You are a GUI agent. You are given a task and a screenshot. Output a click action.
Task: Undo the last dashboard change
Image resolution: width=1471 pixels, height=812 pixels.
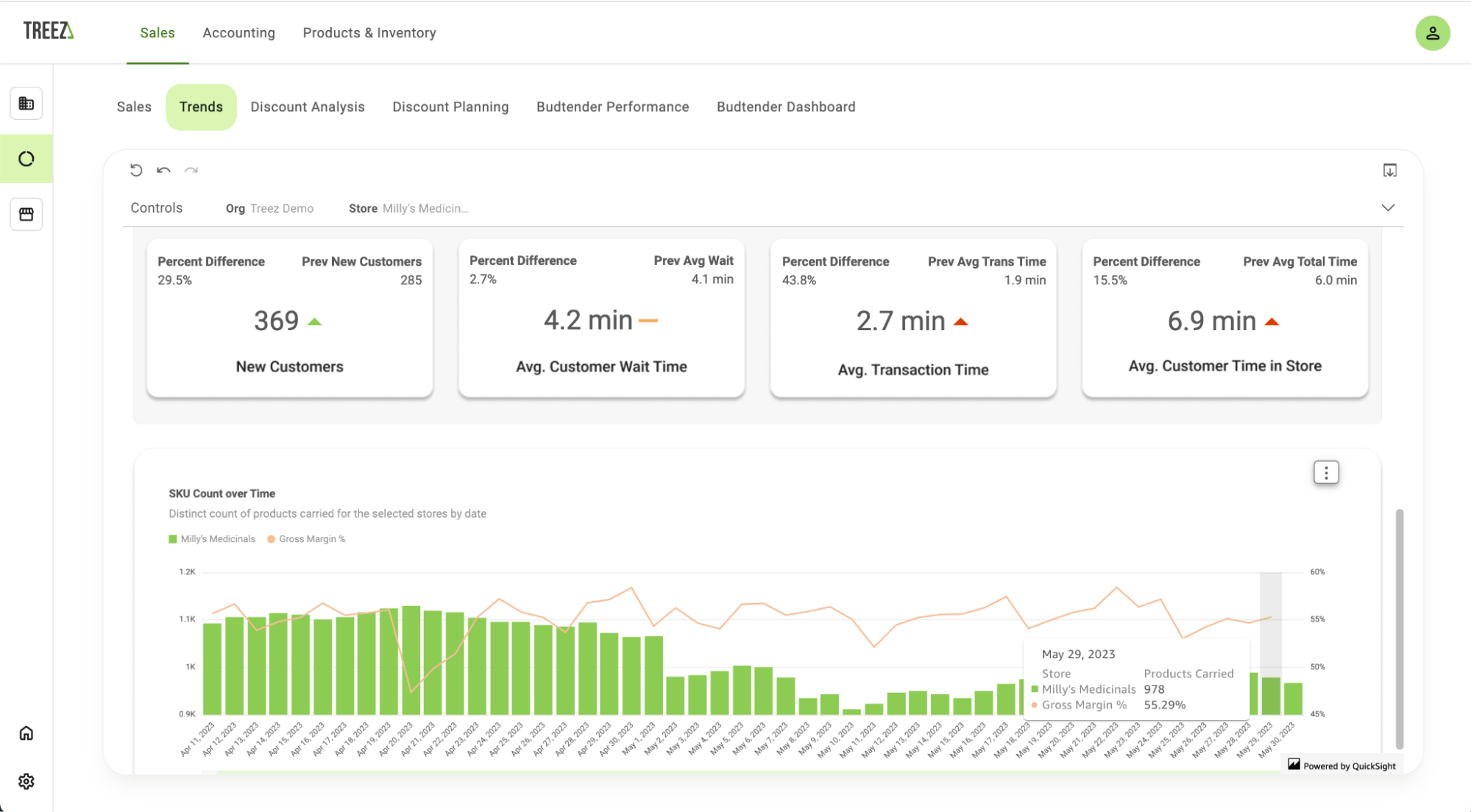click(x=164, y=170)
